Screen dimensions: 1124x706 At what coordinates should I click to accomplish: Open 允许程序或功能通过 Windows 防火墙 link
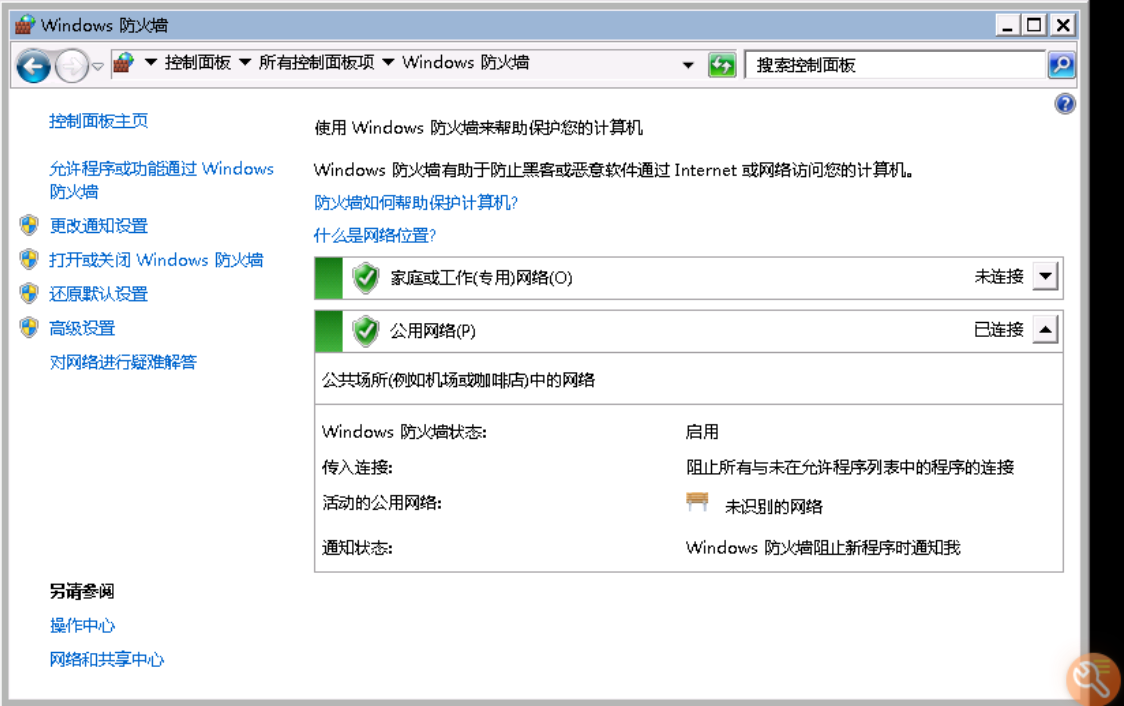tap(161, 180)
